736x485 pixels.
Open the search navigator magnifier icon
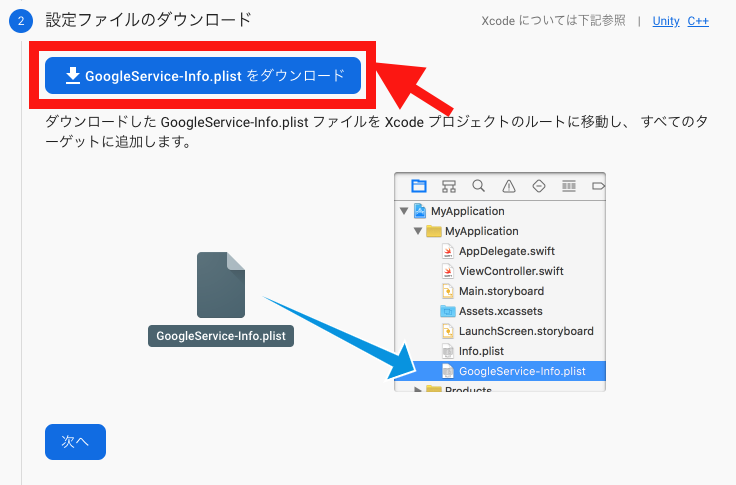tap(478, 186)
